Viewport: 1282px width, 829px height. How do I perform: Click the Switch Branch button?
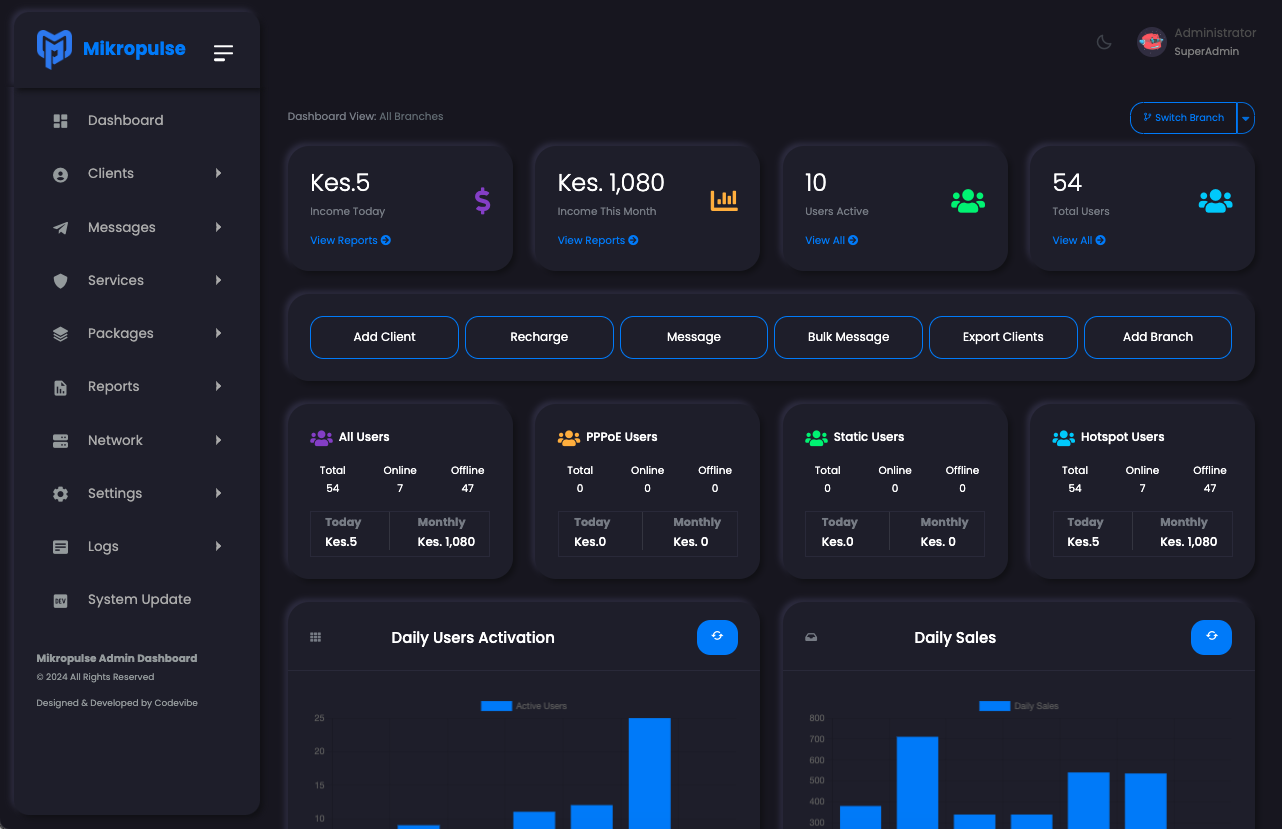pyautogui.click(x=1183, y=118)
